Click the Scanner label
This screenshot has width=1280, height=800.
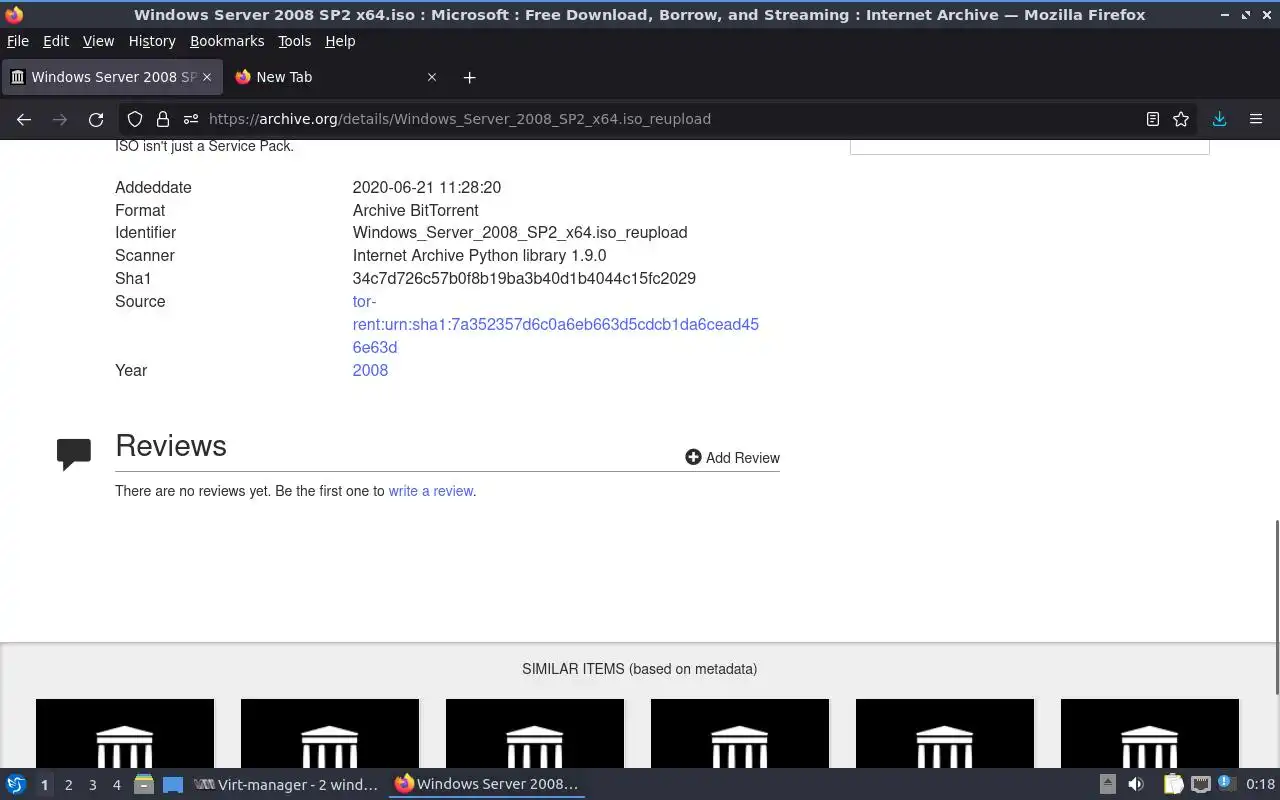(x=145, y=255)
